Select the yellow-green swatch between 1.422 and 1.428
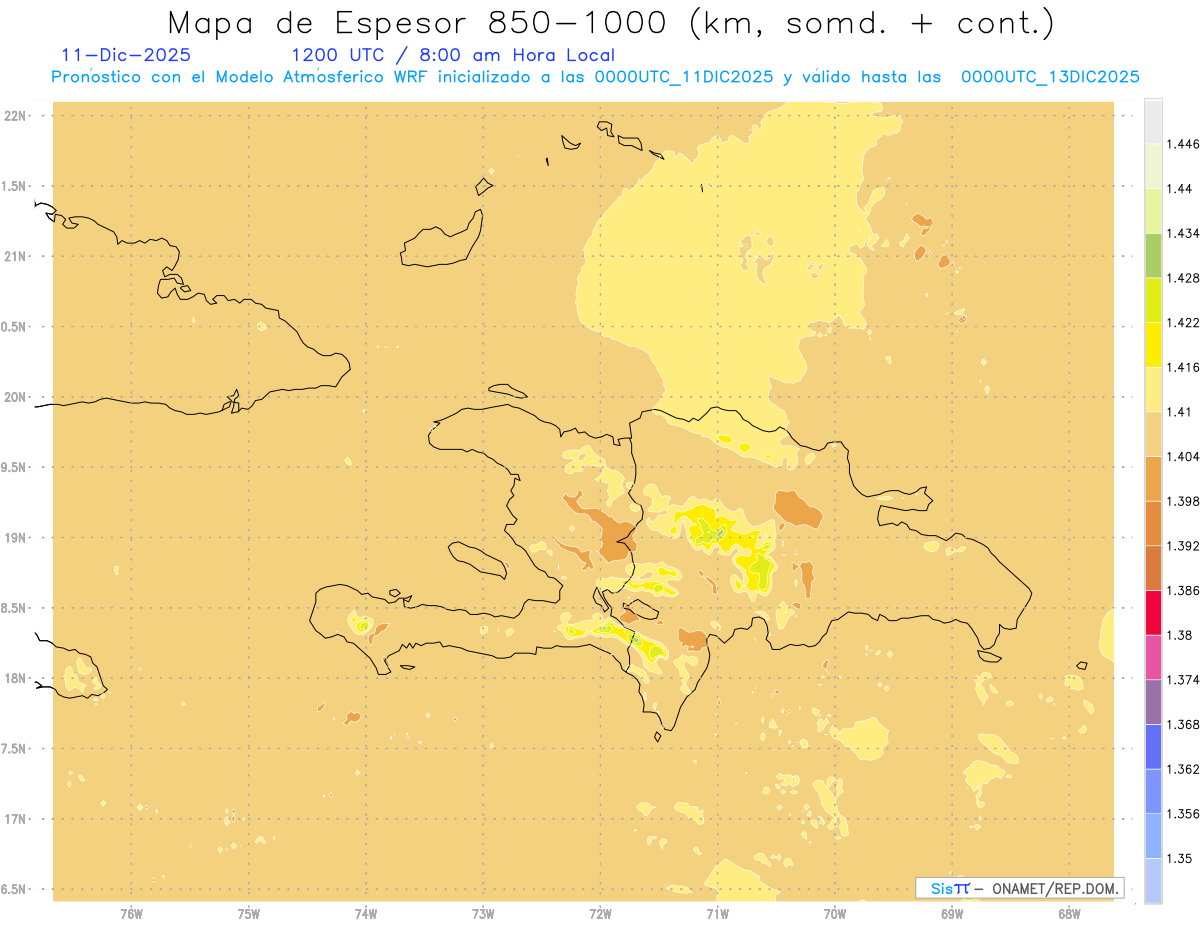Image resolution: width=1200 pixels, height=927 pixels. (1153, 300)
